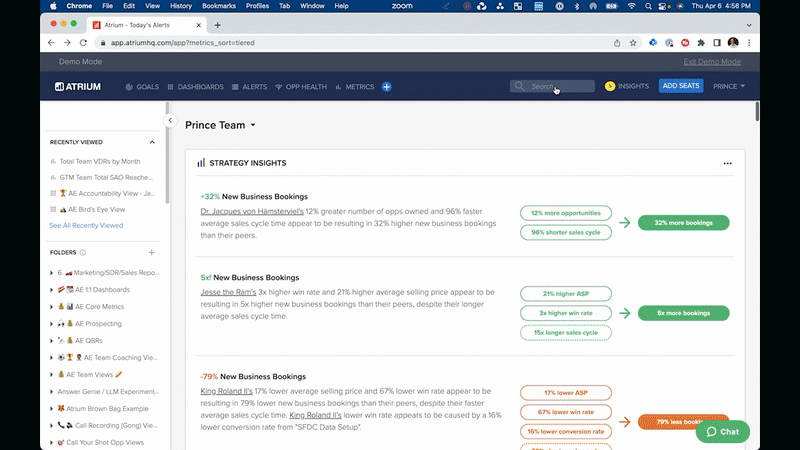
Task: Select Atrium Brown Bag Example folder
Action: click(103, 409)
